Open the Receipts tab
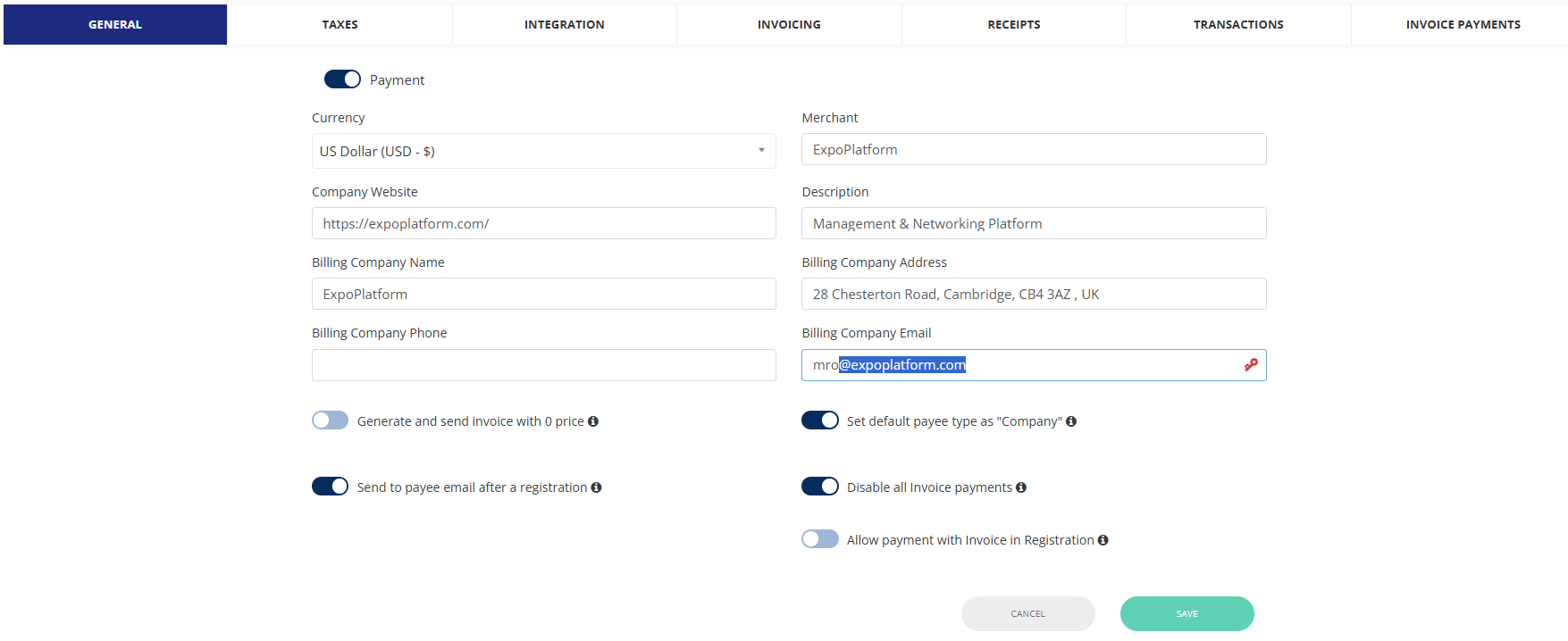1568x641 pixels. 1014,24
